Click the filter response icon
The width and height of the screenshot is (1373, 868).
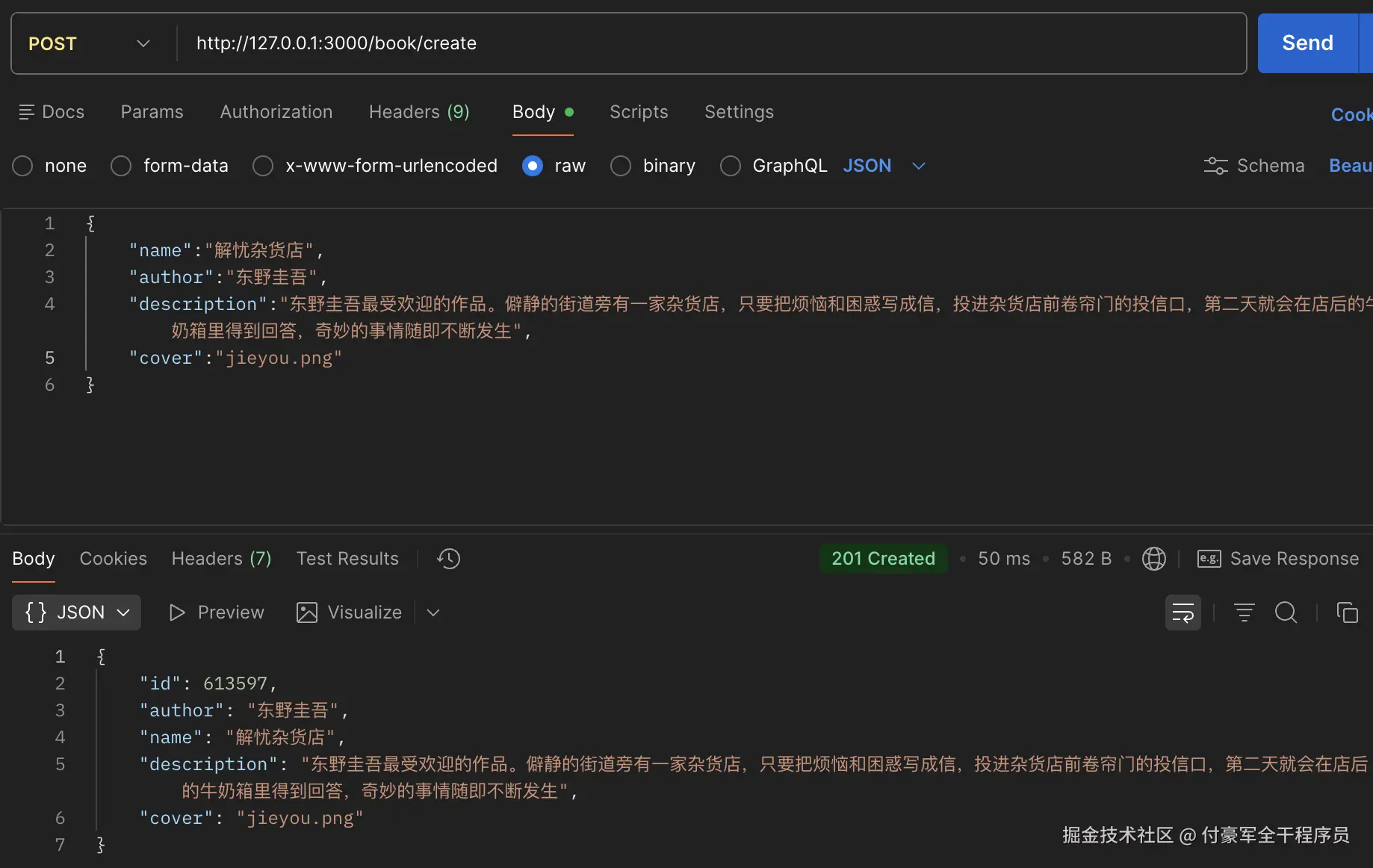click(x=1244, y=613)
